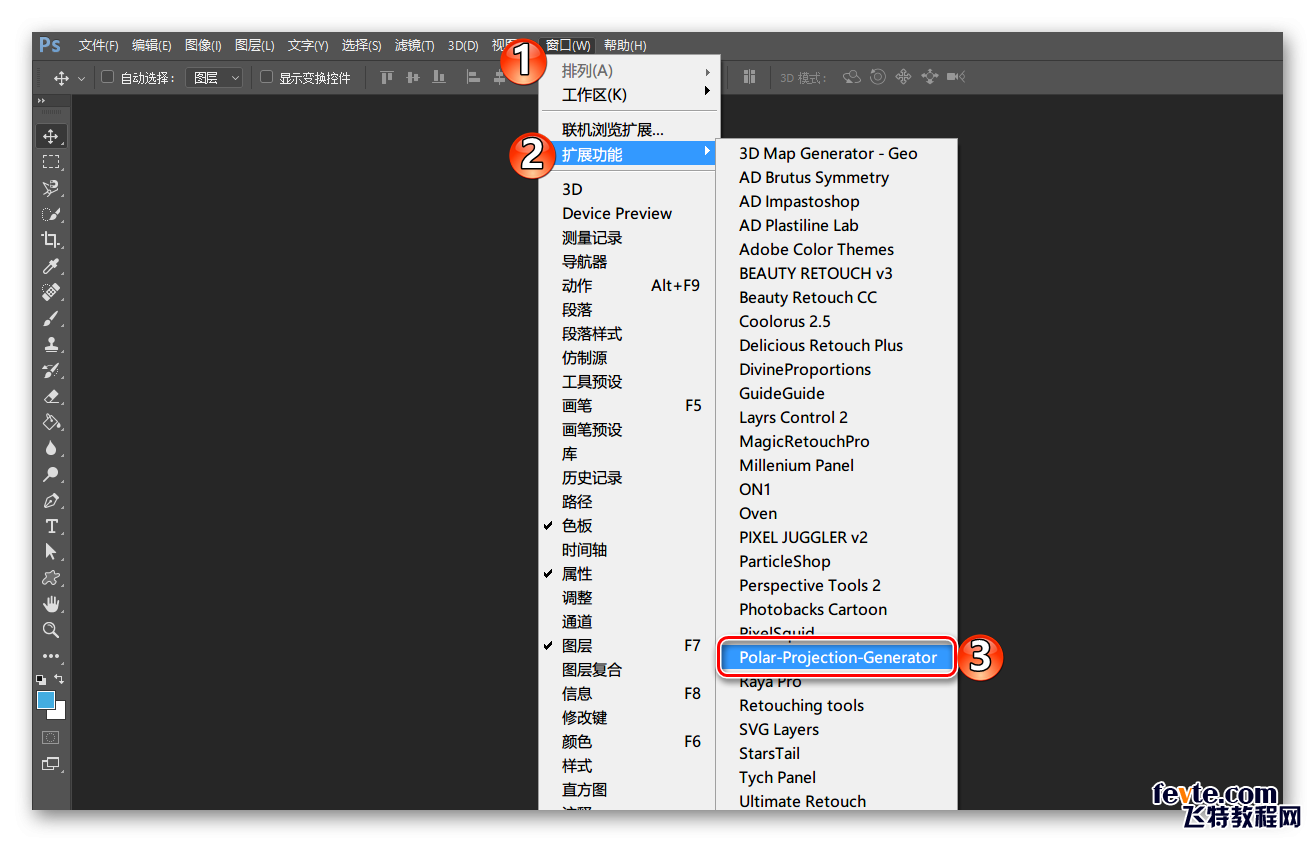
Task: Choose the Eyedropper tool
Action: coord(51,265)
